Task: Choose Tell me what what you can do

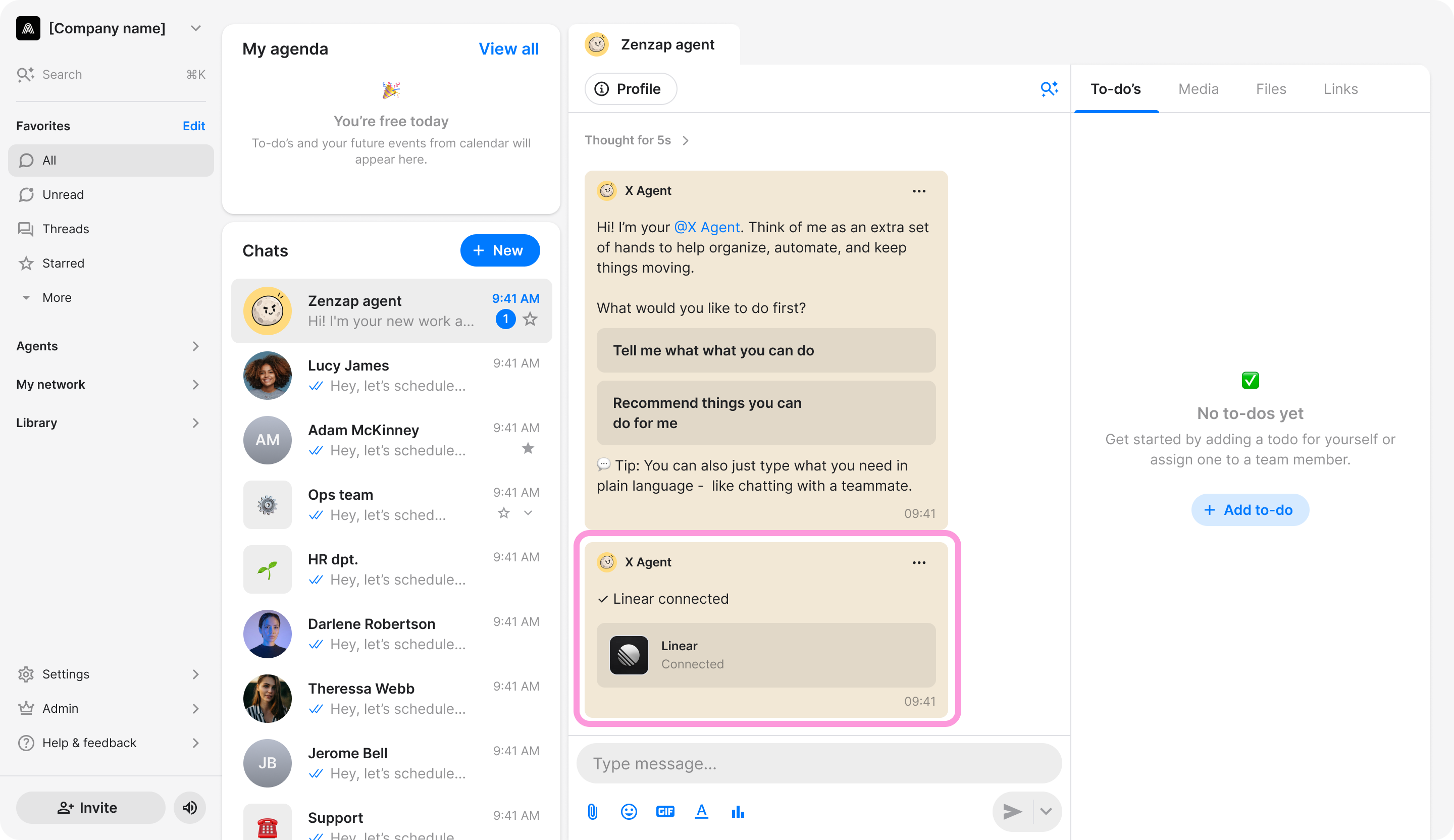Action: [766, 350]
